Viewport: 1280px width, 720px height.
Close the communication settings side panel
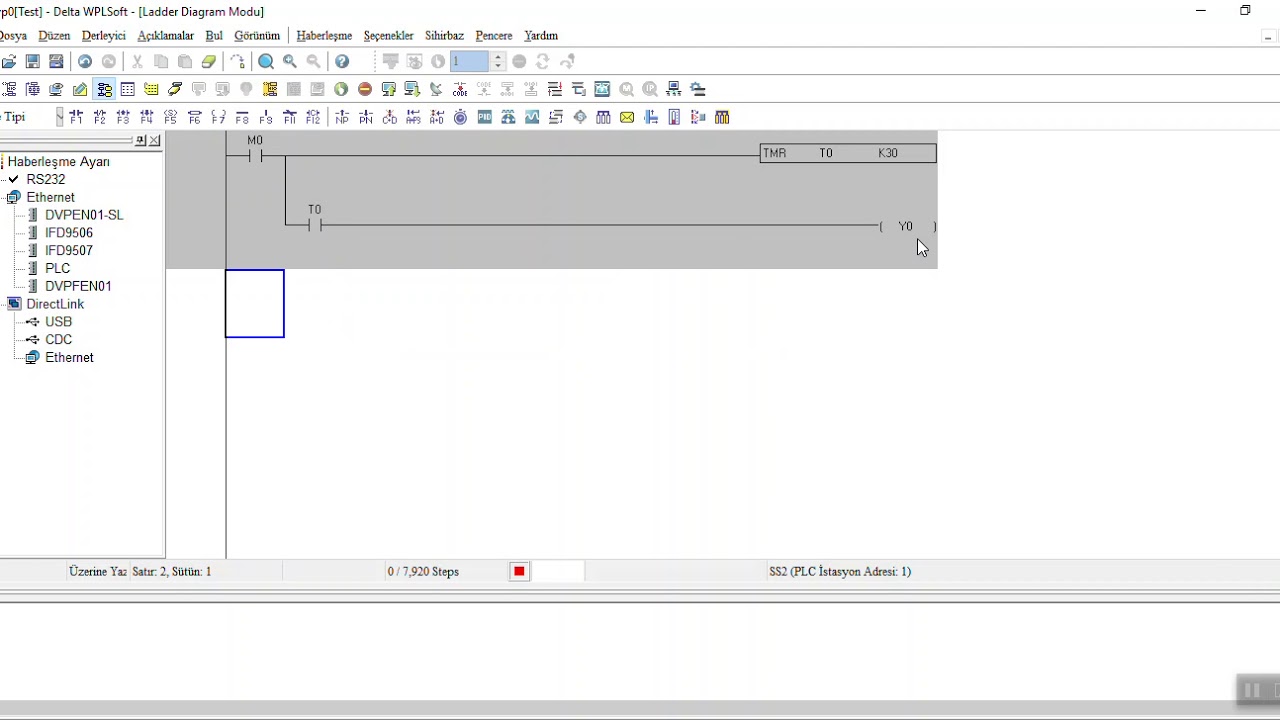coord(155,141)
